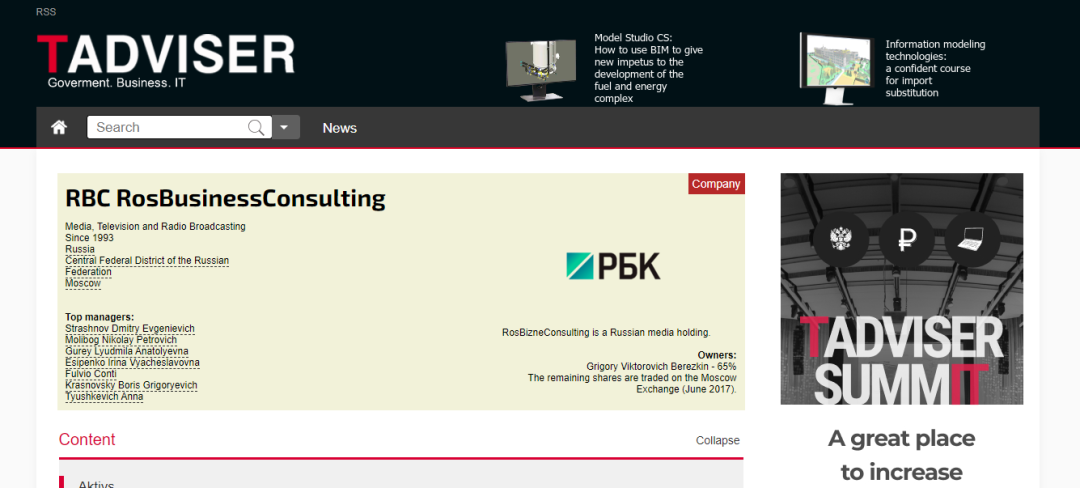Open Strashnov Dmitry Evgenievich profile
This screenshot has width=1080, height=488.
click(130, 328)
